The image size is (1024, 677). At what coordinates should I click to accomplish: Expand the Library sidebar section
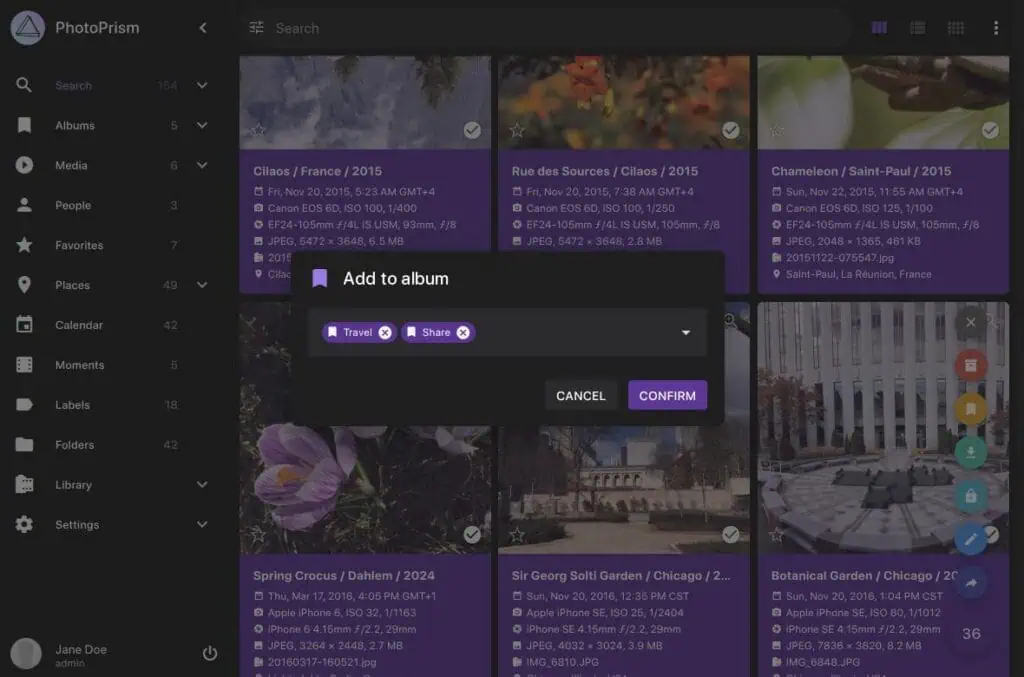(202, 485)
